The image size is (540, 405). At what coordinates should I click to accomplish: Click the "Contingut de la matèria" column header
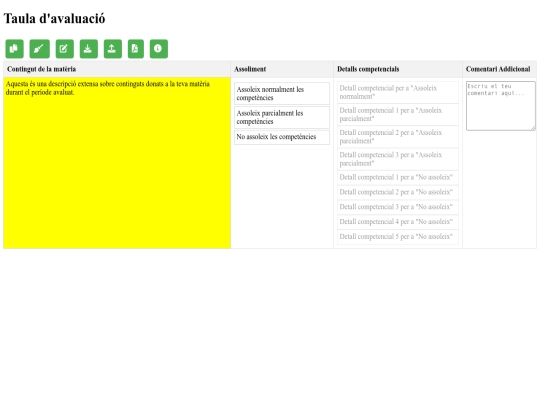click(117, 69)
